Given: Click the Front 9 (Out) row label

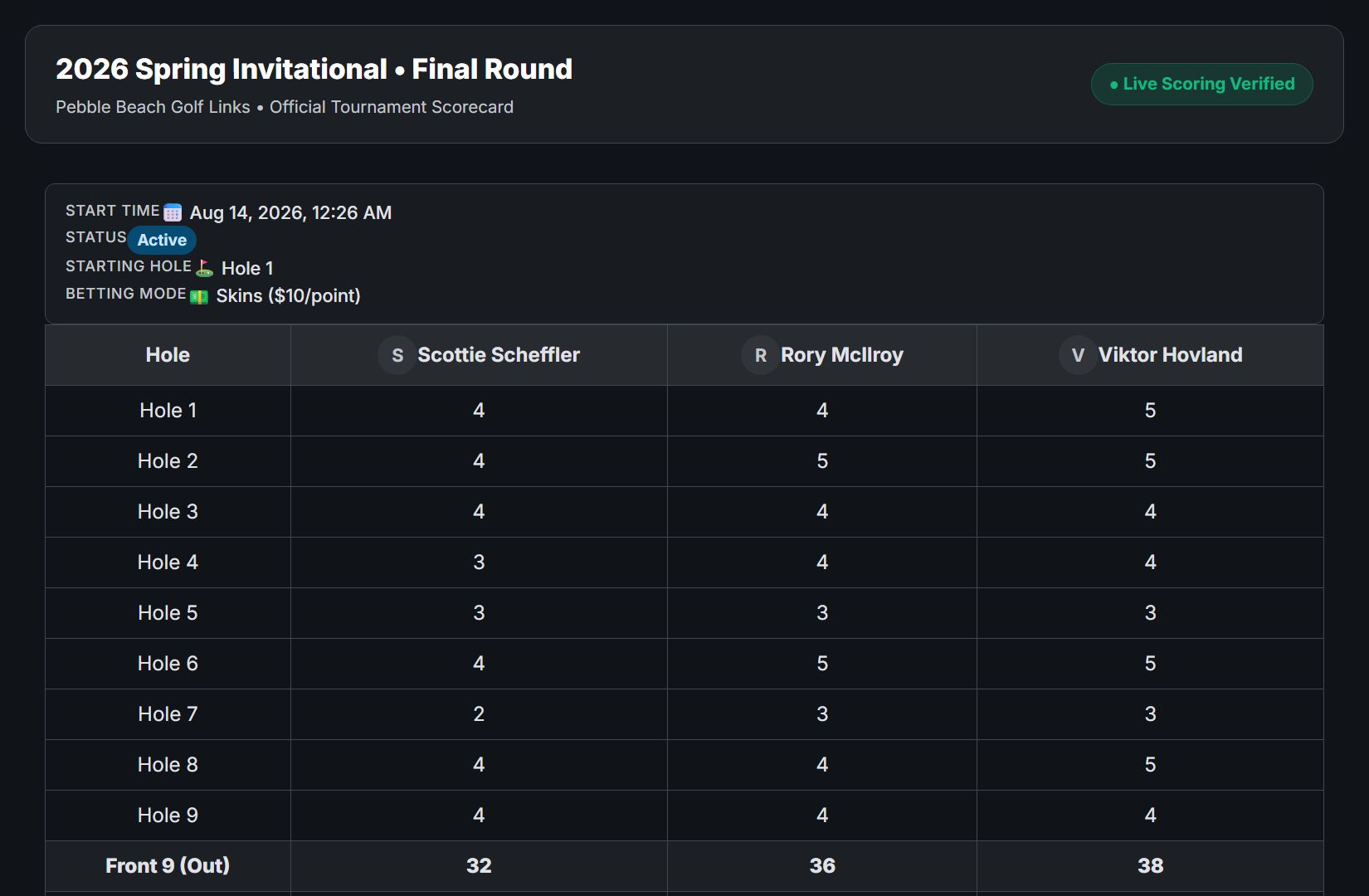Looking at the screenshot, I should (x=168, y=866).
